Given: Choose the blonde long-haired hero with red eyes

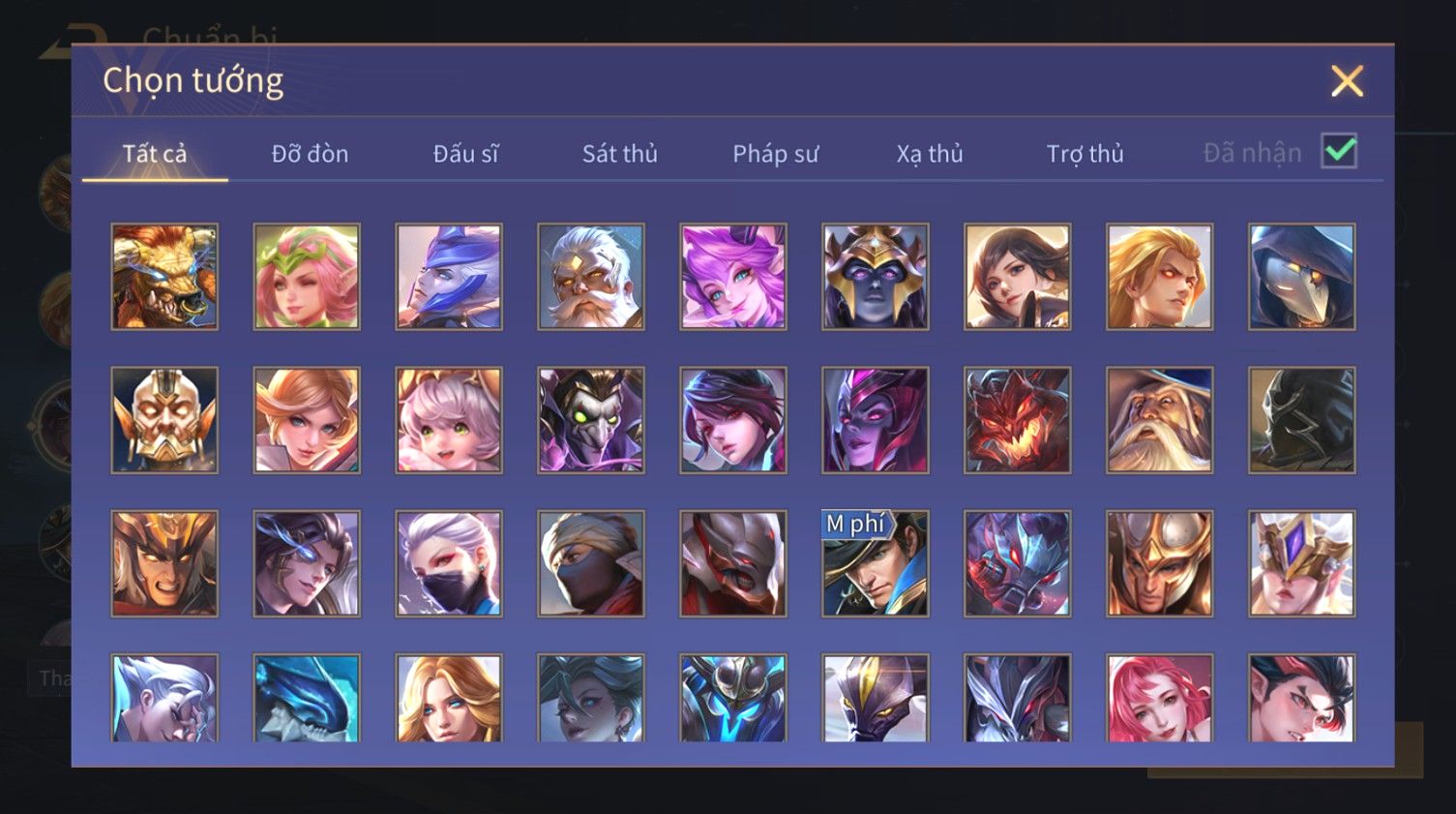Looking at the screenshot, I should pos(1160,277).
